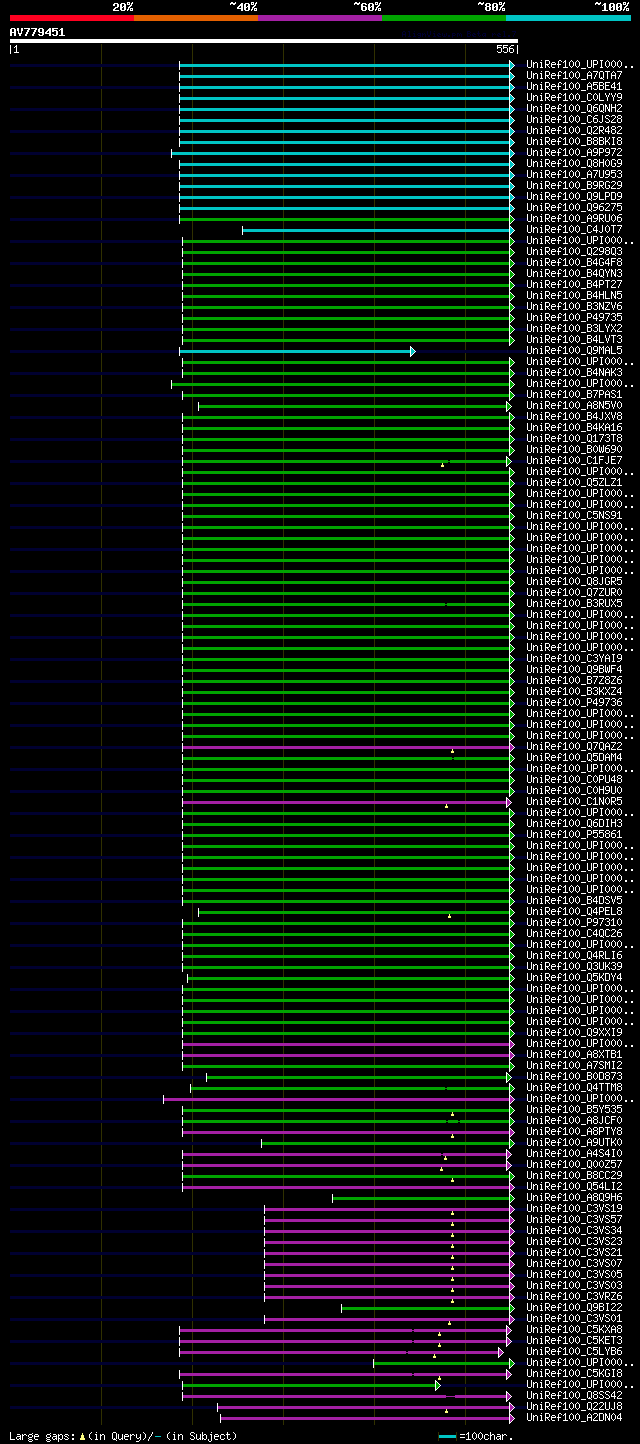
Task: Pick the UniRef100_P97310 row label
Action: point(574,923)
